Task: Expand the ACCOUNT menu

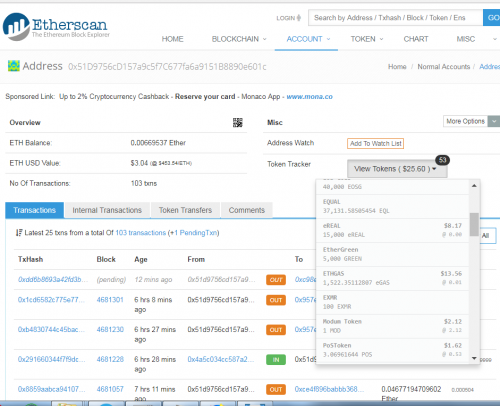Action: pyautogui.click(x=308, y=39)
